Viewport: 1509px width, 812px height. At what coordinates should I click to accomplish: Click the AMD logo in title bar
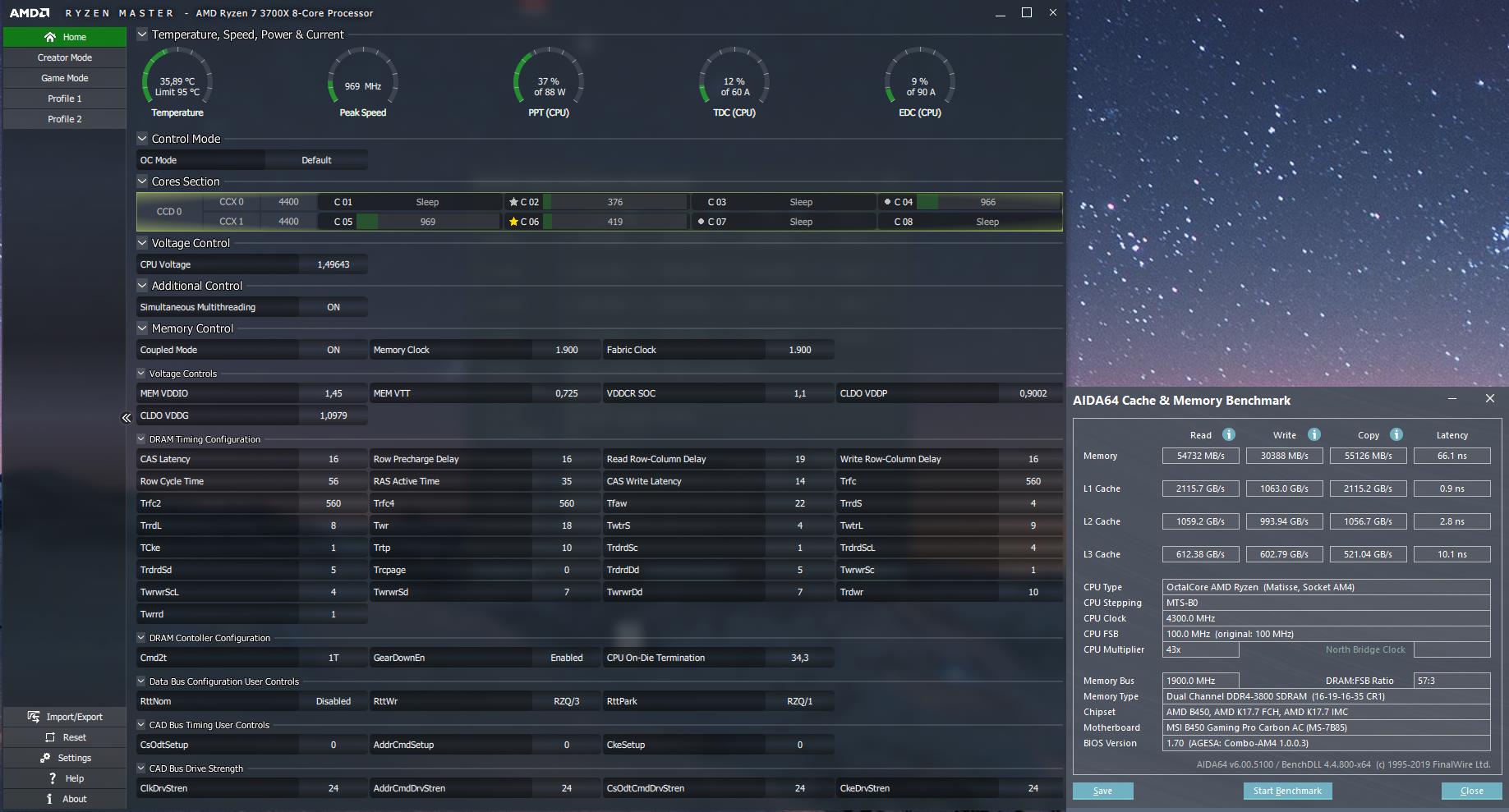coord(30,13)
